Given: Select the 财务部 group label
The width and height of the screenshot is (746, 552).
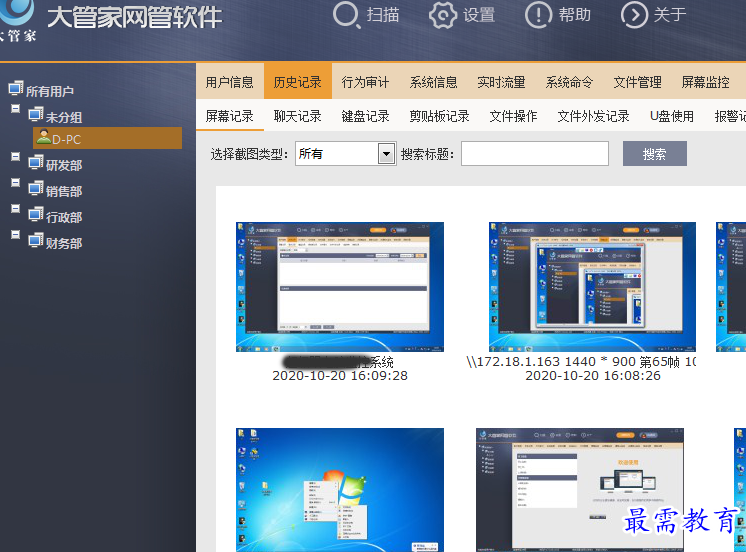Looking at the screenshot, I should coord(64,243).
